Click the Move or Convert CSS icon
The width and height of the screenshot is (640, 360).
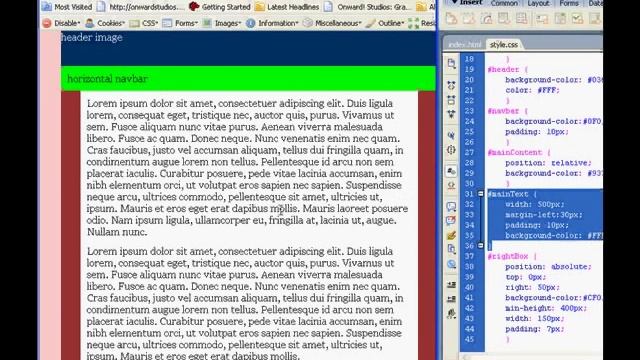click(451, 264)
